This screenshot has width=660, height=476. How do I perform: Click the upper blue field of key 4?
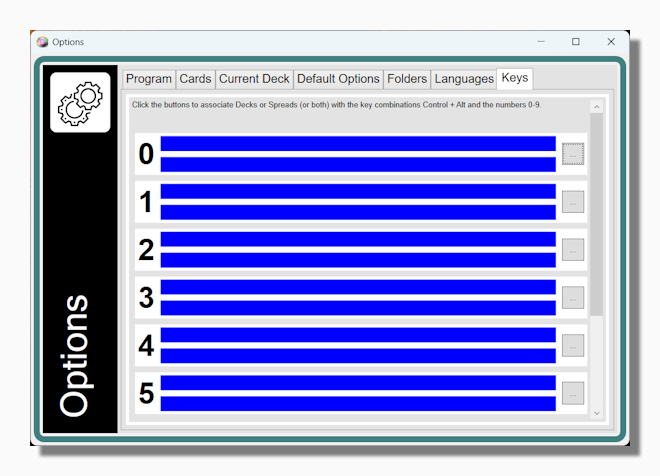click(358, 335)
